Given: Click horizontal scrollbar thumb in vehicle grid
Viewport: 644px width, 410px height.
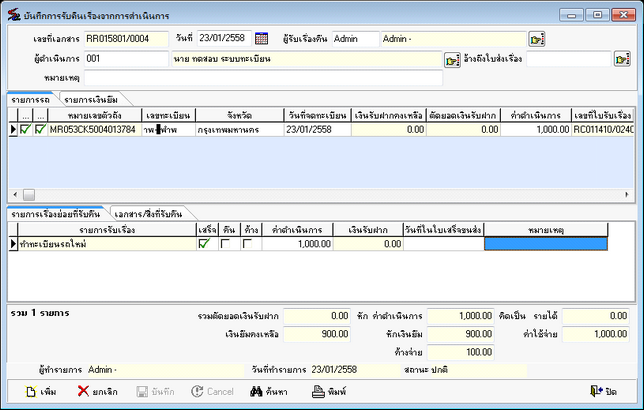Looking at the screenshot, I should click(x=29, y=194).
